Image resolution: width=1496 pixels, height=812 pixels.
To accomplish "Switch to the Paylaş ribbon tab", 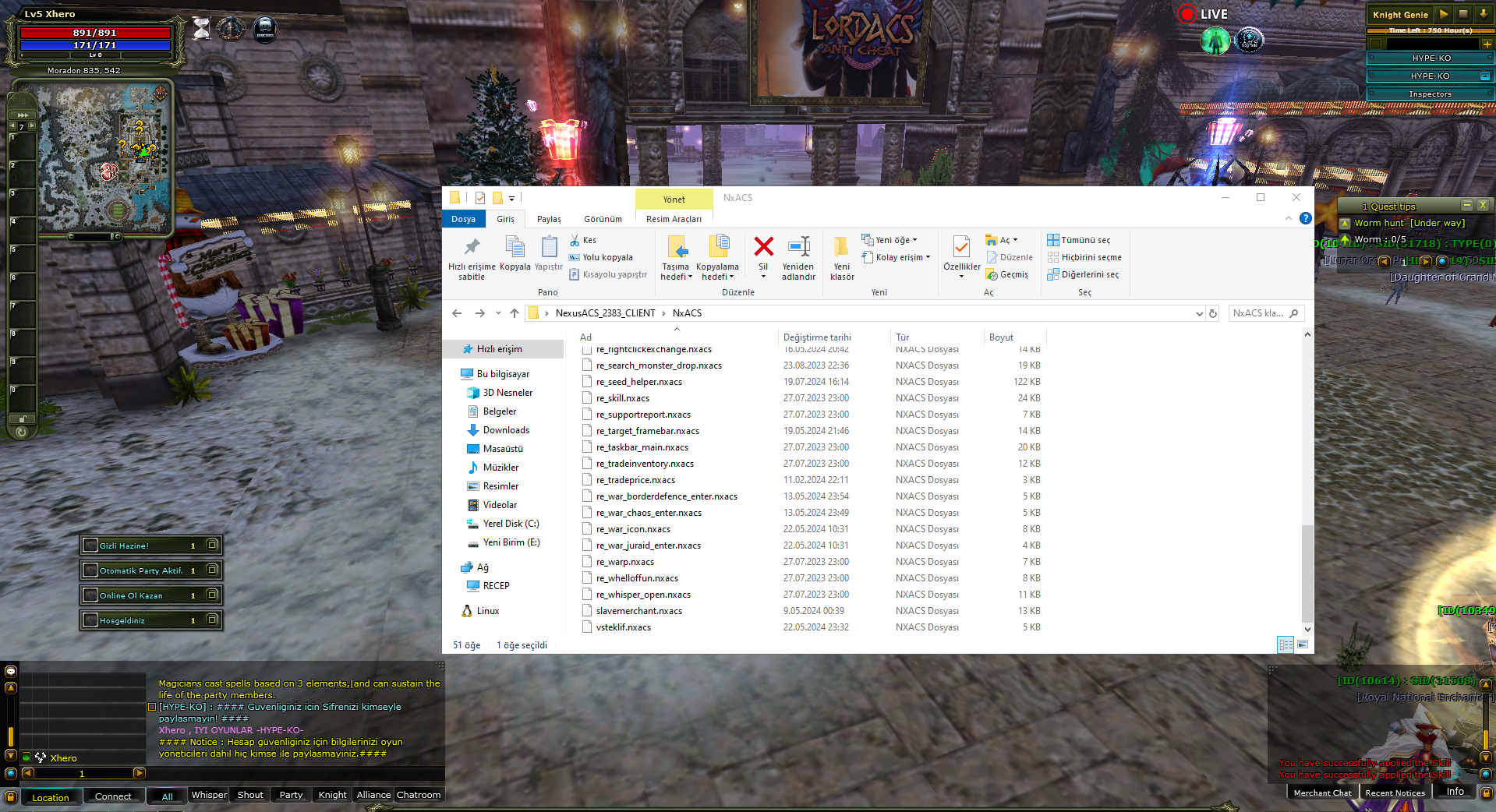I will [x=549, y=219].
